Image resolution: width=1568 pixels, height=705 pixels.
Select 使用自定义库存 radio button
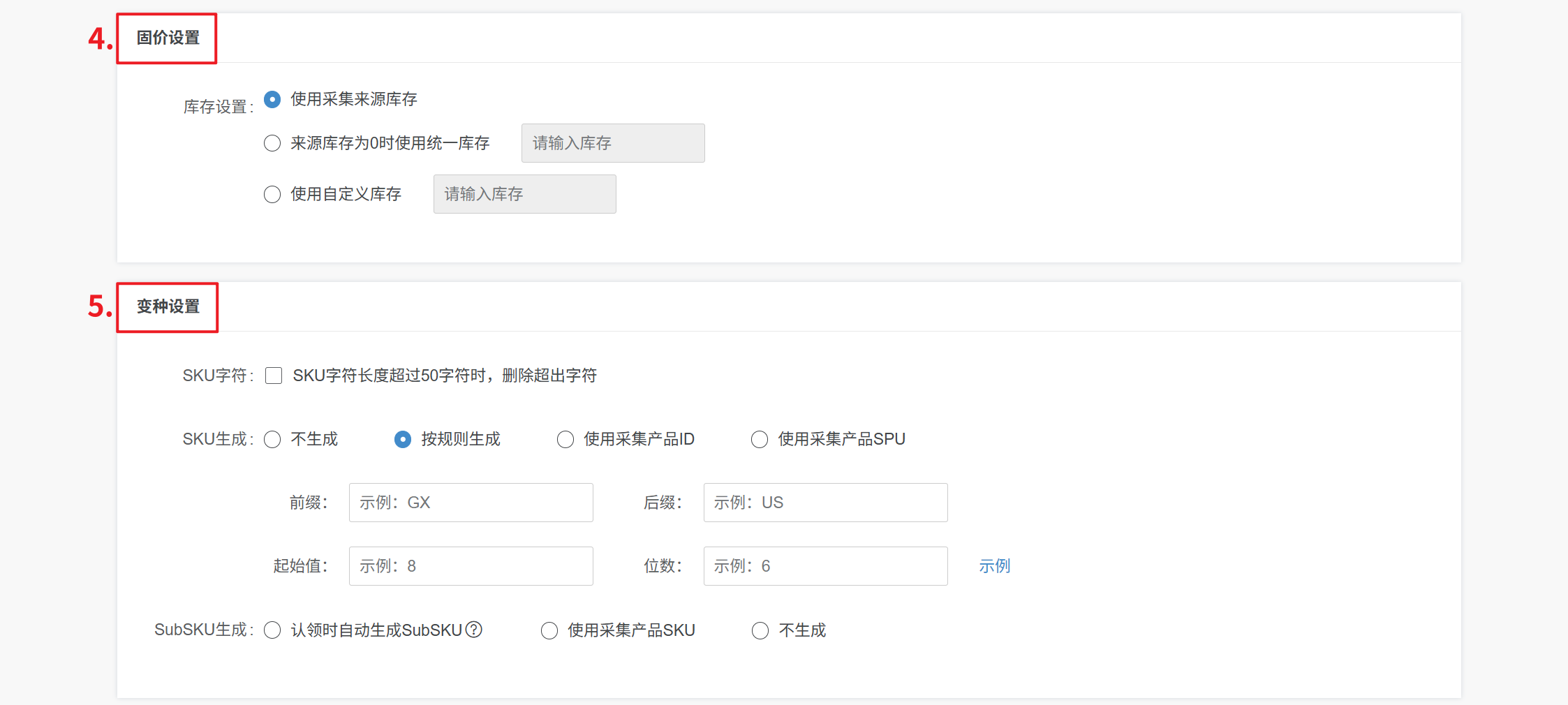(x=272, y=194)
